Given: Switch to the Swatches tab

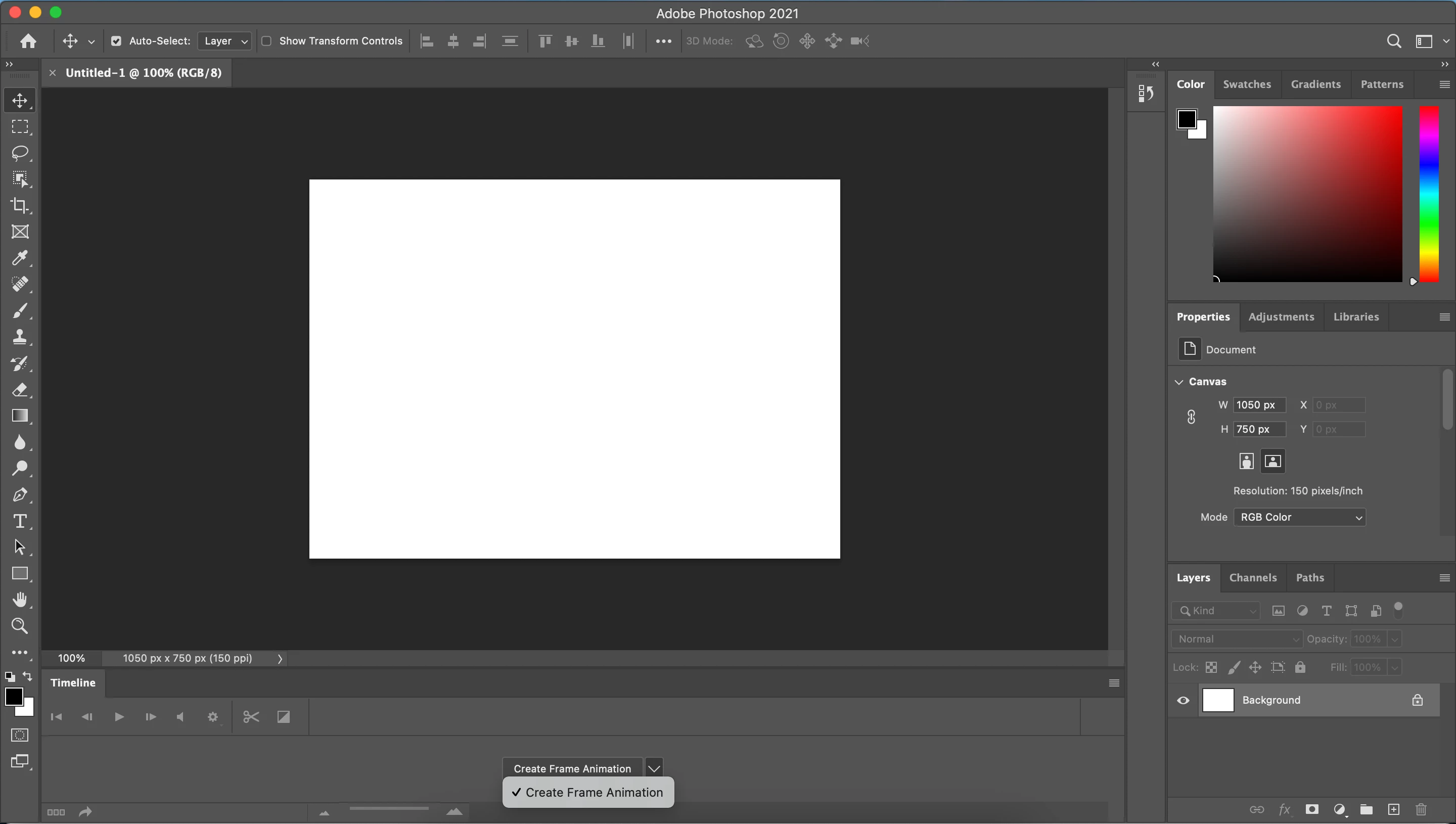Looking at the screenshot, I should (1247, 84).
